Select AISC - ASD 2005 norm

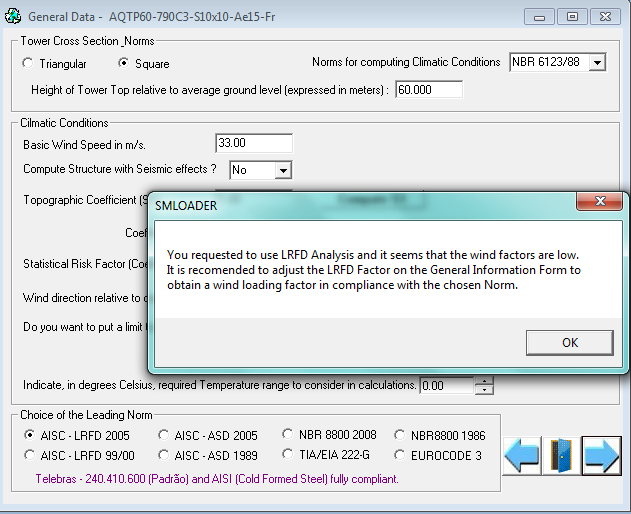click(165, 436)
